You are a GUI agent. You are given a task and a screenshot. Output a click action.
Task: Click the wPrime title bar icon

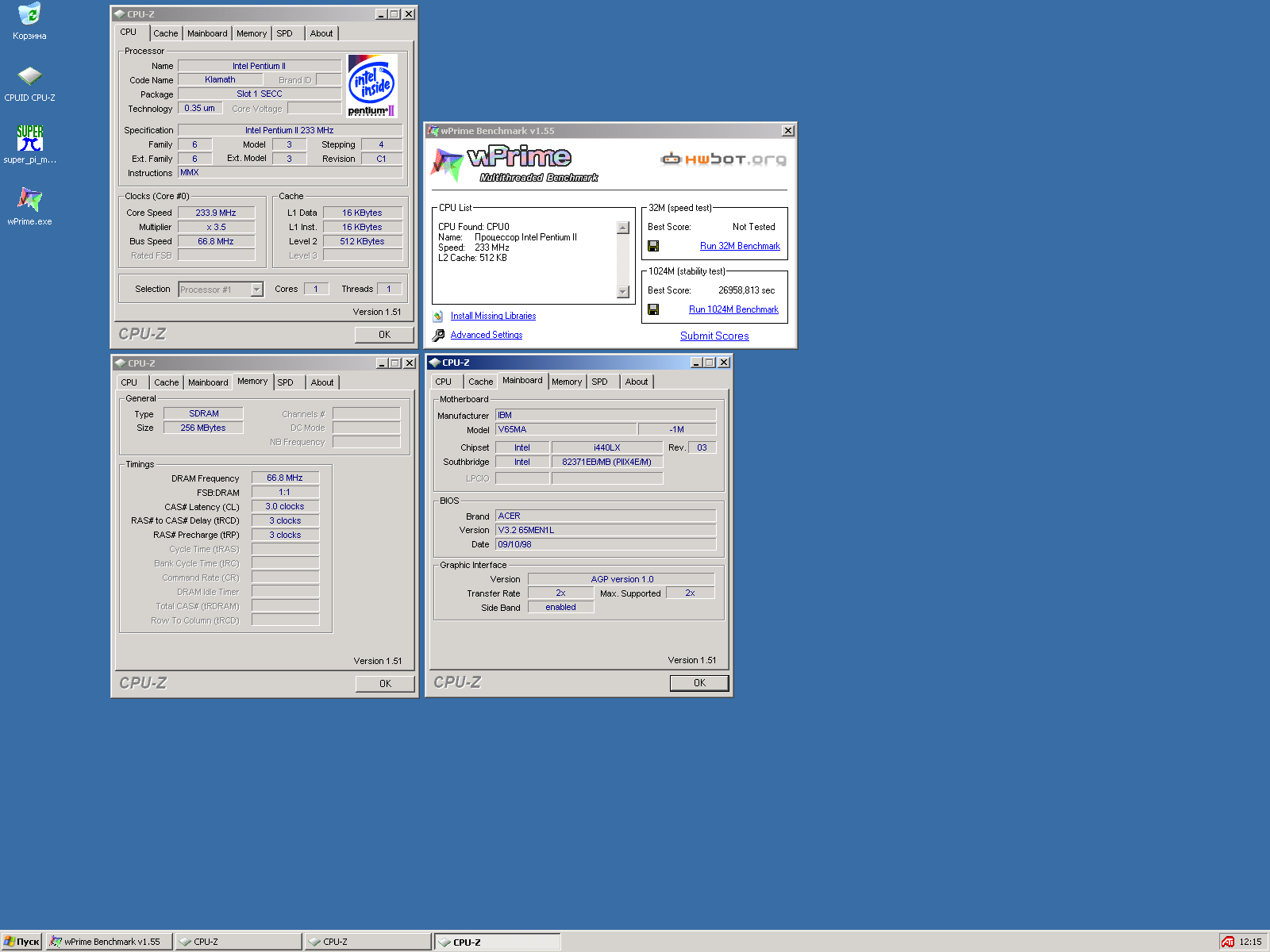[433, 131]
